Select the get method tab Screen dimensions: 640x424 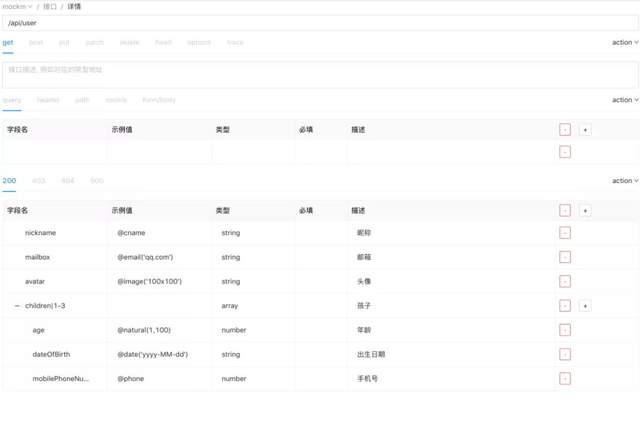click(8, 42)
